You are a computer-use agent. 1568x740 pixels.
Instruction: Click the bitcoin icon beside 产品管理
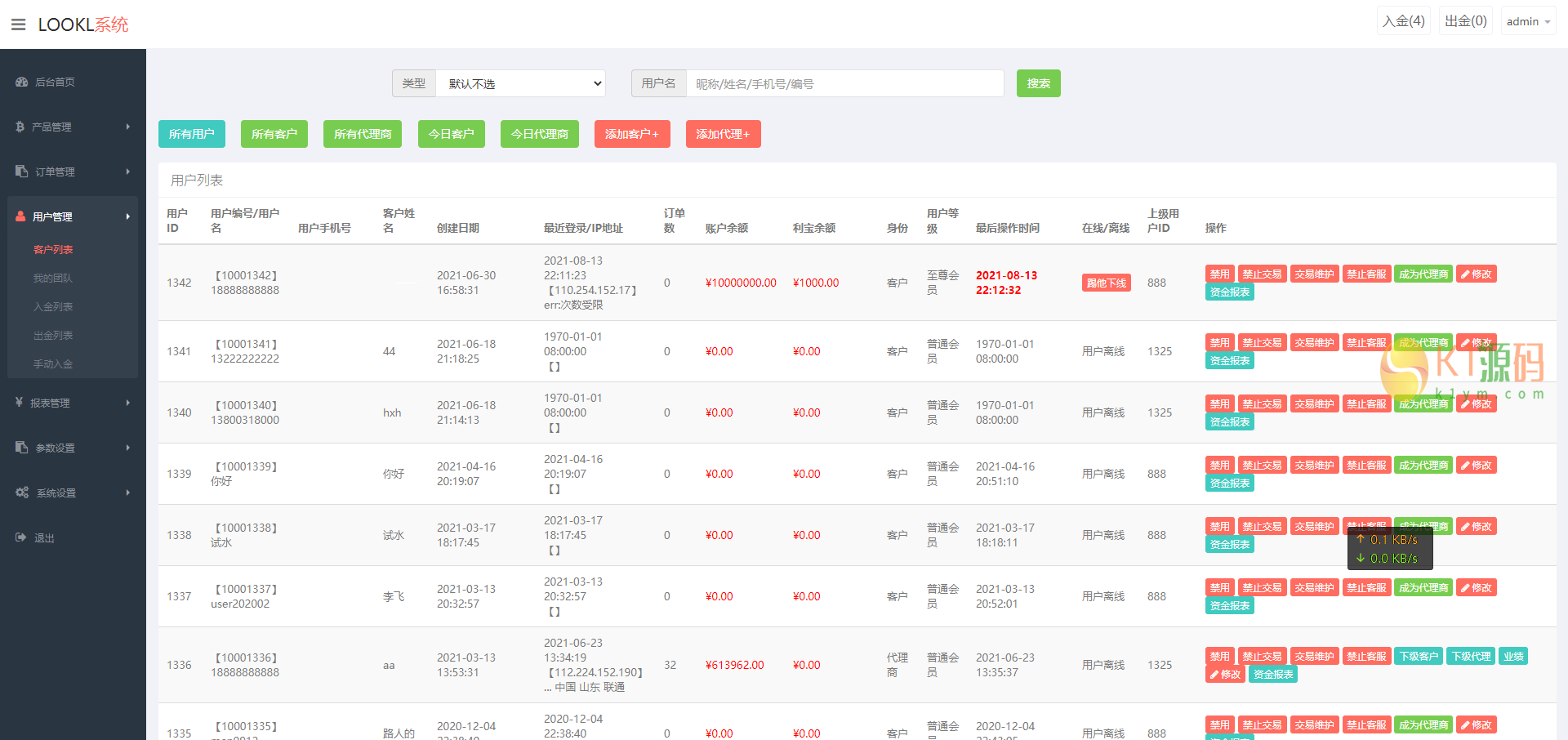20,127
